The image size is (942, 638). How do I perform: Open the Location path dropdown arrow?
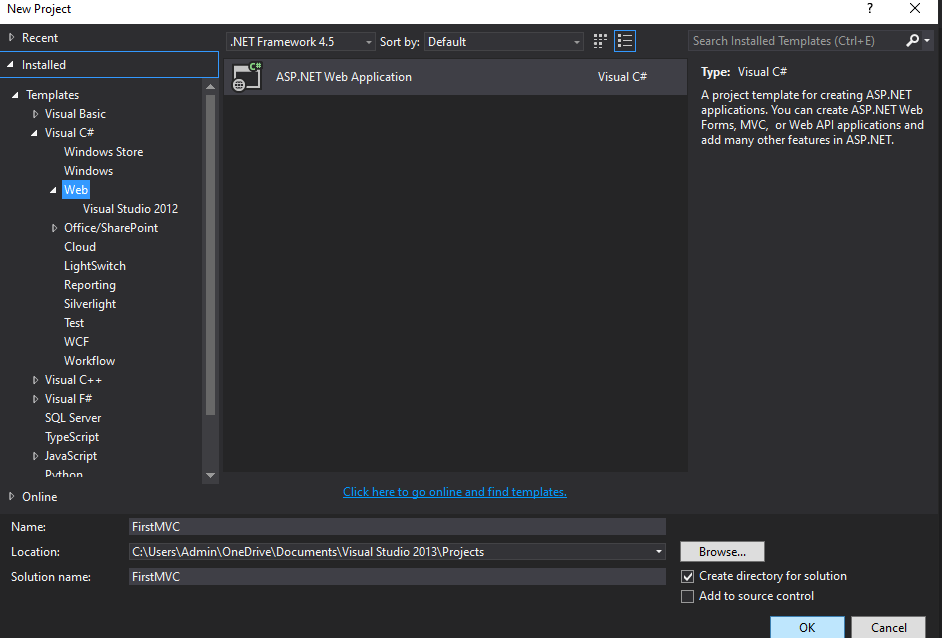click(x=658, y=551)
